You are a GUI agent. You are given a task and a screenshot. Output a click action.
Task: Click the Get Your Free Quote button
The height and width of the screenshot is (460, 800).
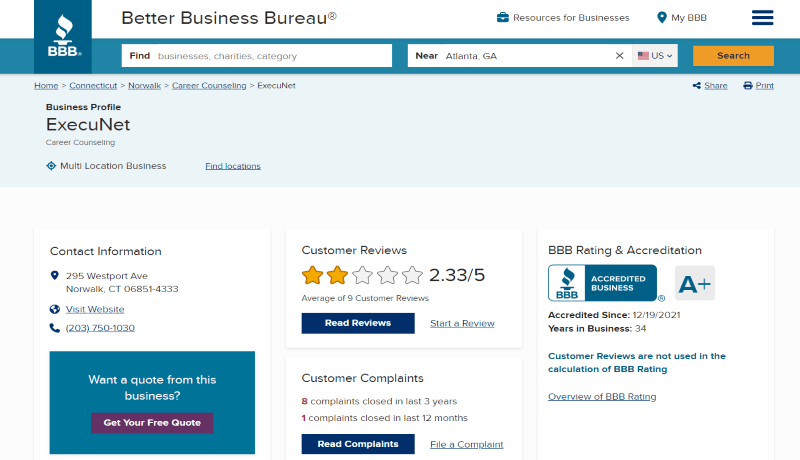pyautogui.click(x=152, y=423)
